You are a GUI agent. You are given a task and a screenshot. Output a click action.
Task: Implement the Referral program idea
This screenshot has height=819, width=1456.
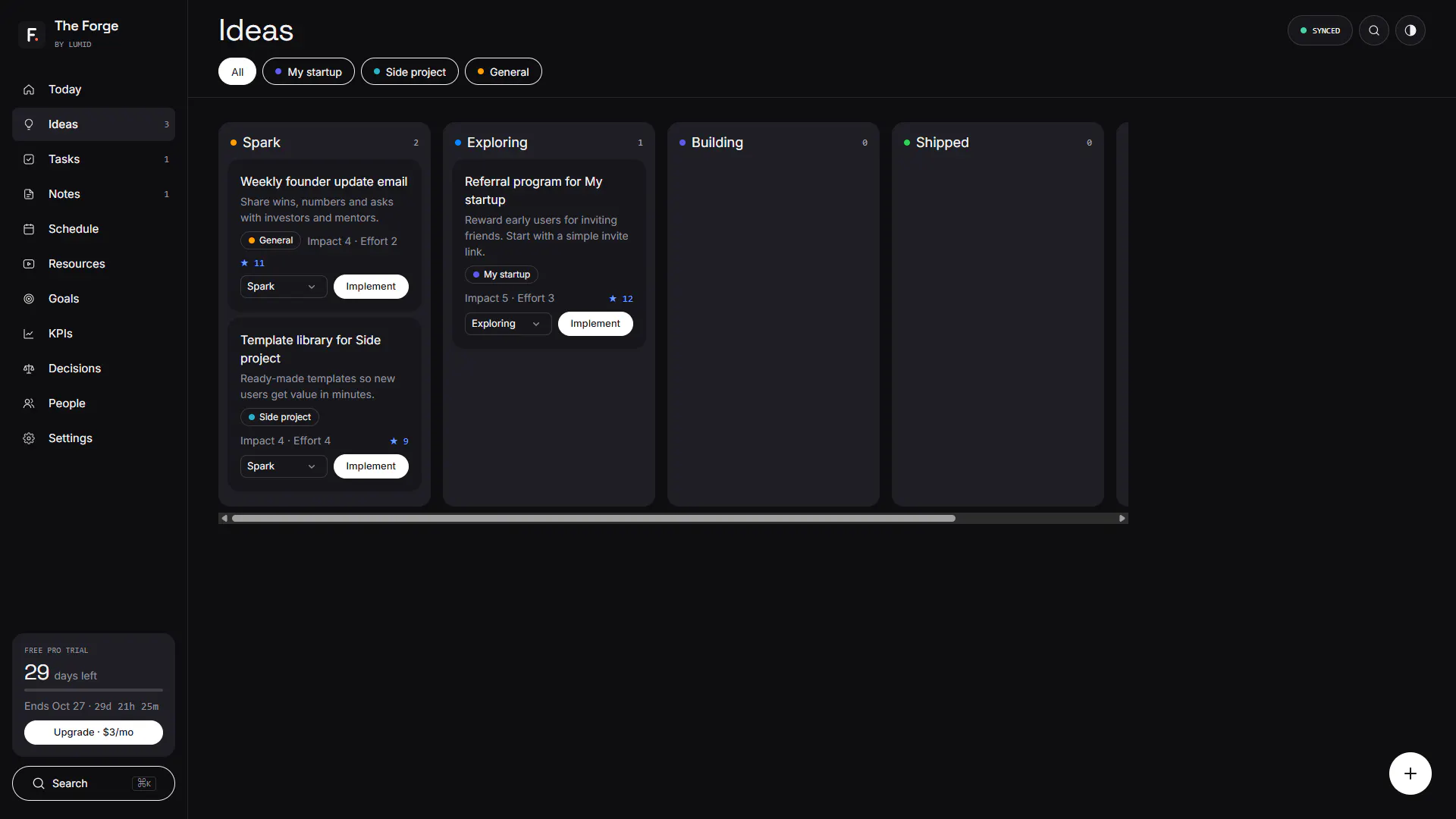coord(595,324)
